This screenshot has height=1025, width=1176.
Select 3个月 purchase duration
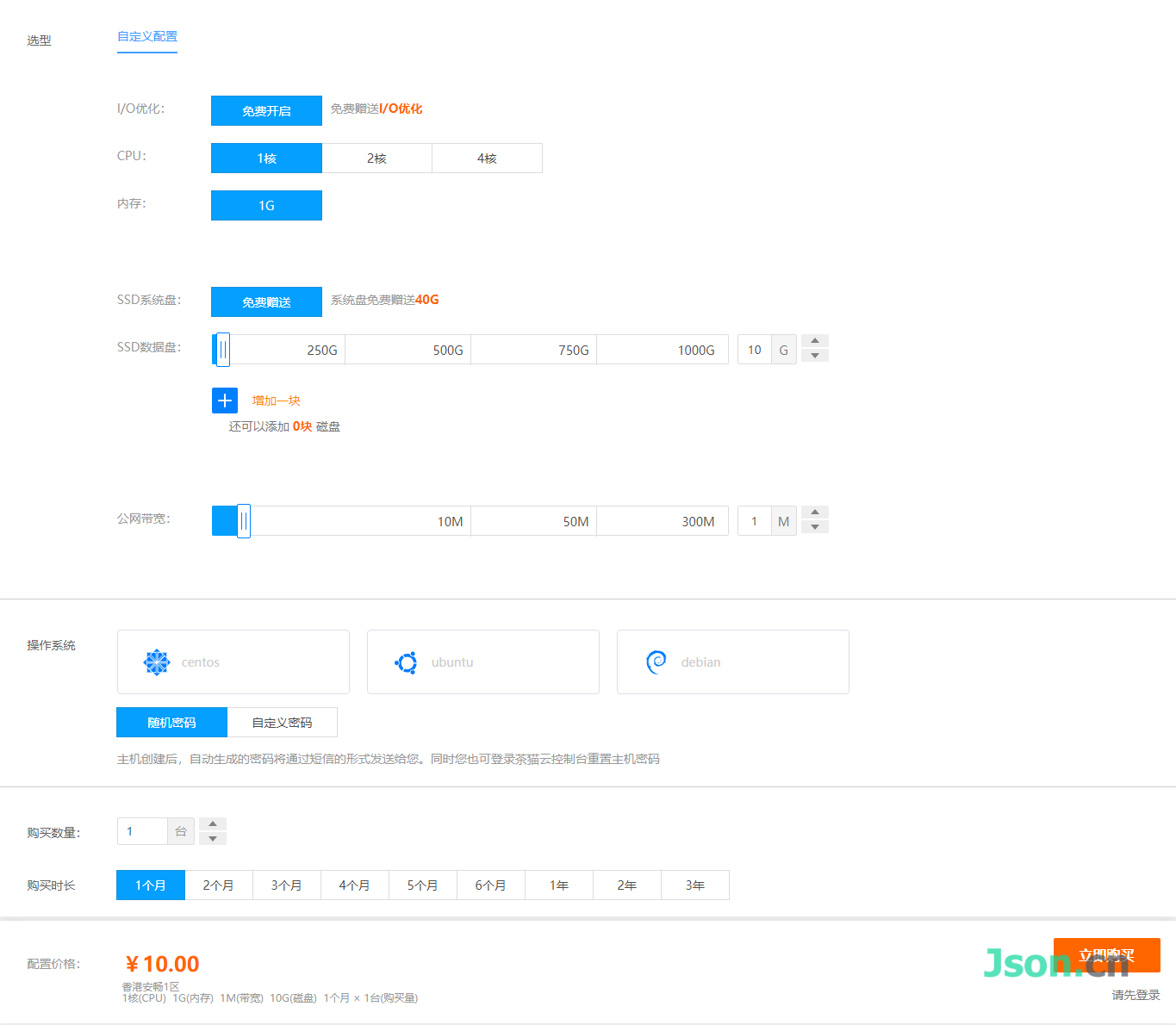pyautogui.click(x=287, y=885)
